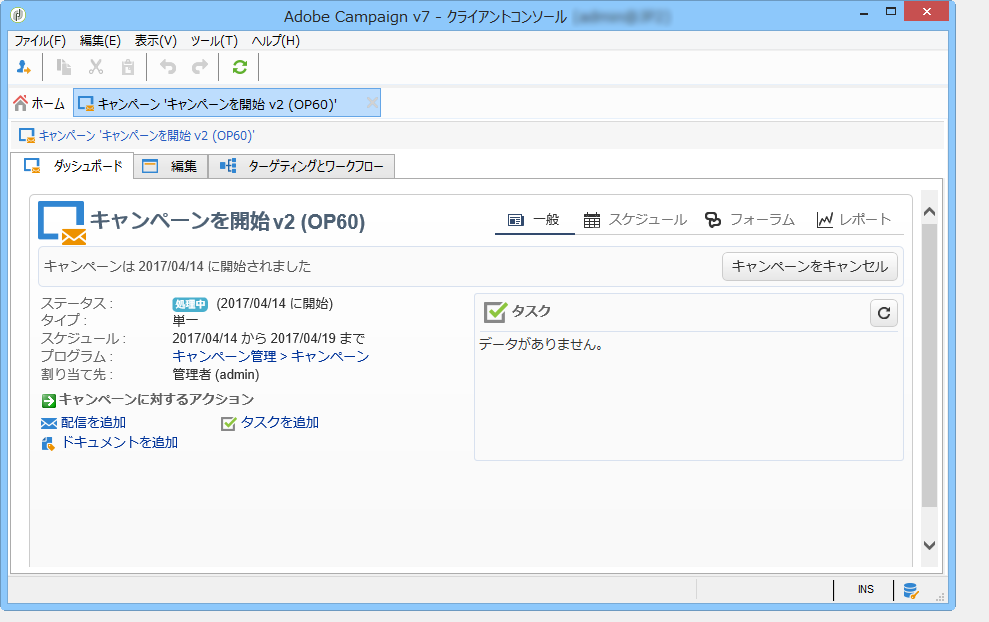Click the breadcrumb キャンペーン 'キャンペーンを開始 v2 (OP60)'
Viewport: 989px width, 622px height.
point(146,136)
